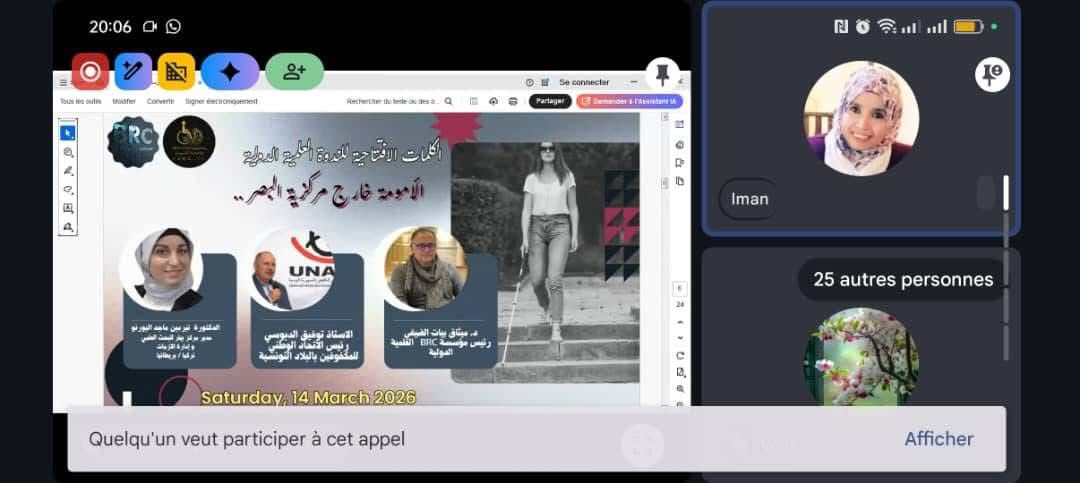Unpin the shared screen with pin icon
The width and height of the screenshot is (1080, 483).
[661, 73]
